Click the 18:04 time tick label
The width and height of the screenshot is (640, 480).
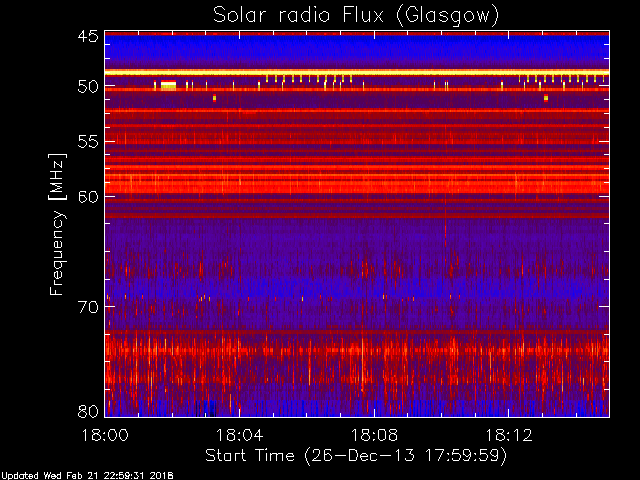tap(240, 435)
